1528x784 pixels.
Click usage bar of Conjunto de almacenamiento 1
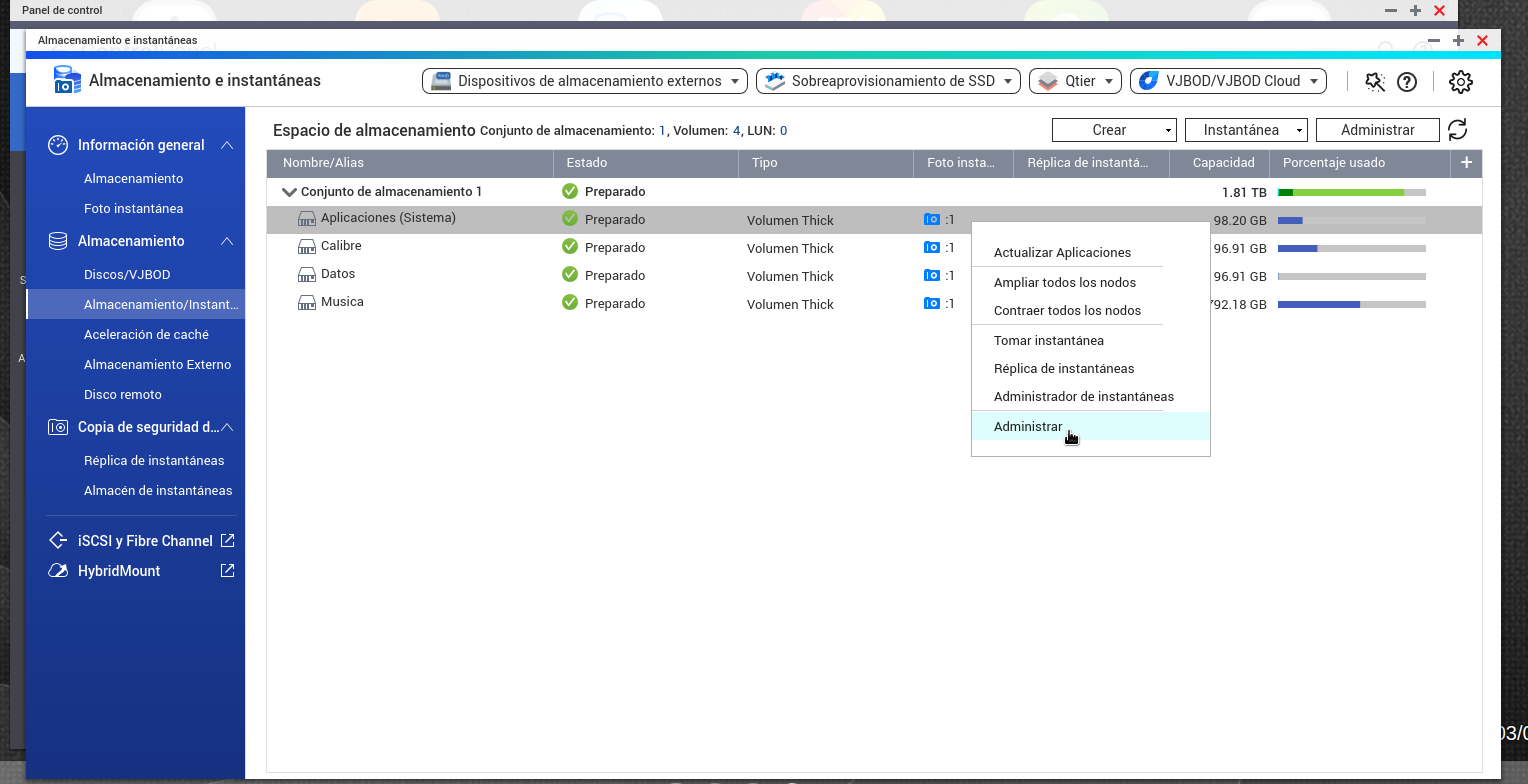[1351, 192]
